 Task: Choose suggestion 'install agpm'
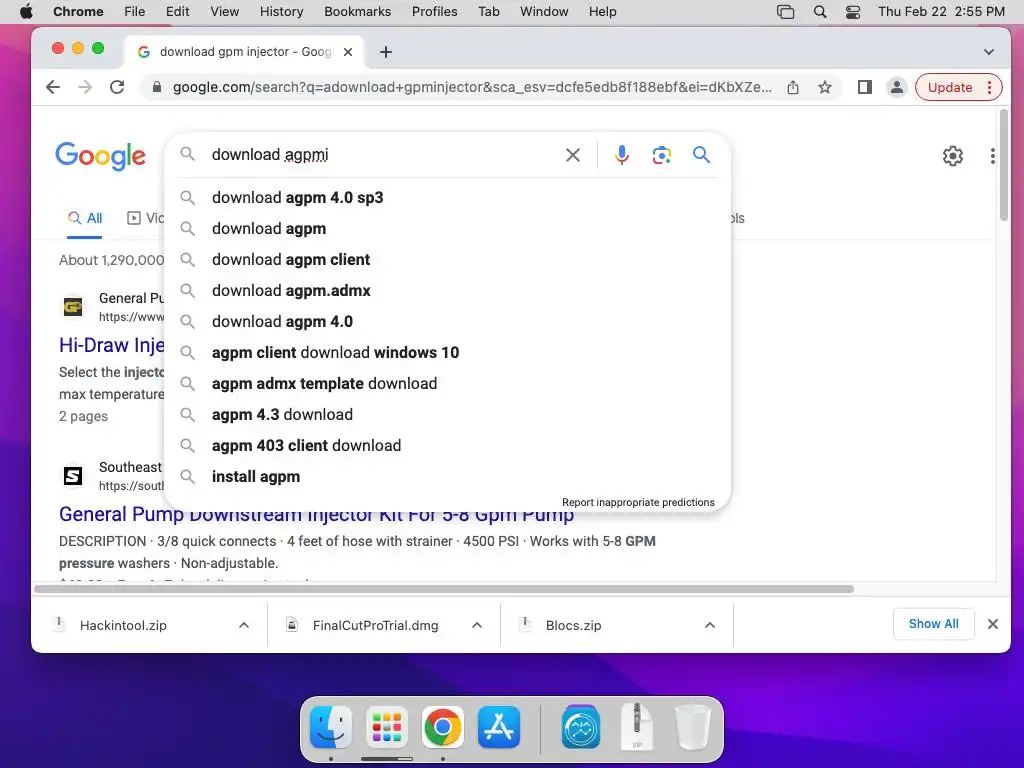447,477
